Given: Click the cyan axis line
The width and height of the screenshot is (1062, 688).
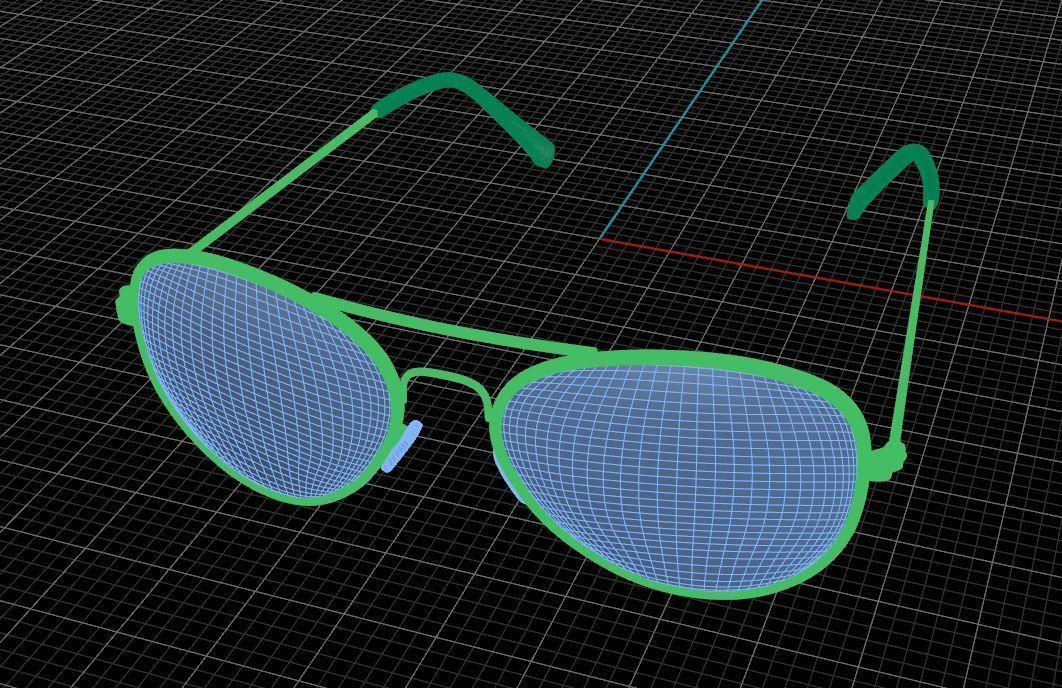Looking at the screenshot, I should tap(681, 119).
